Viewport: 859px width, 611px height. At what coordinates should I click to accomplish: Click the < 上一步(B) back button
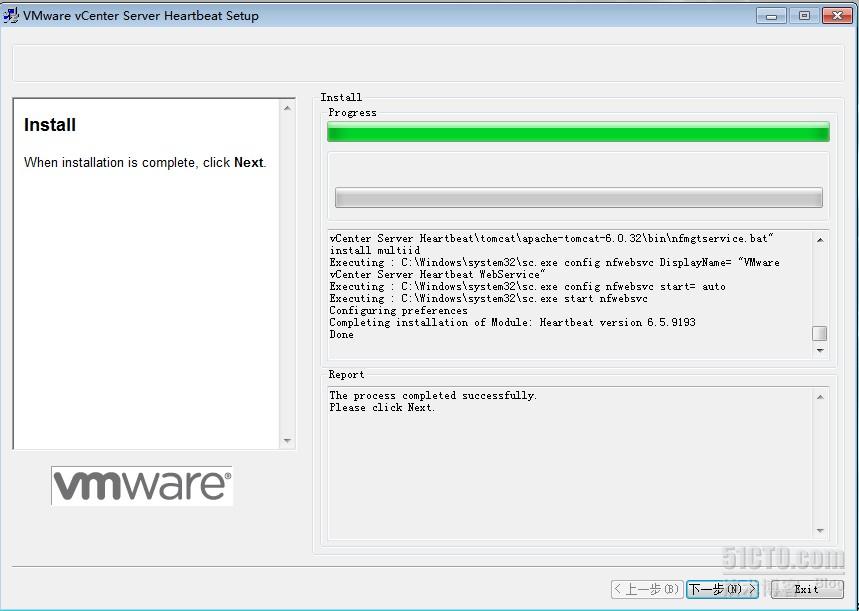tap(647, 589)
